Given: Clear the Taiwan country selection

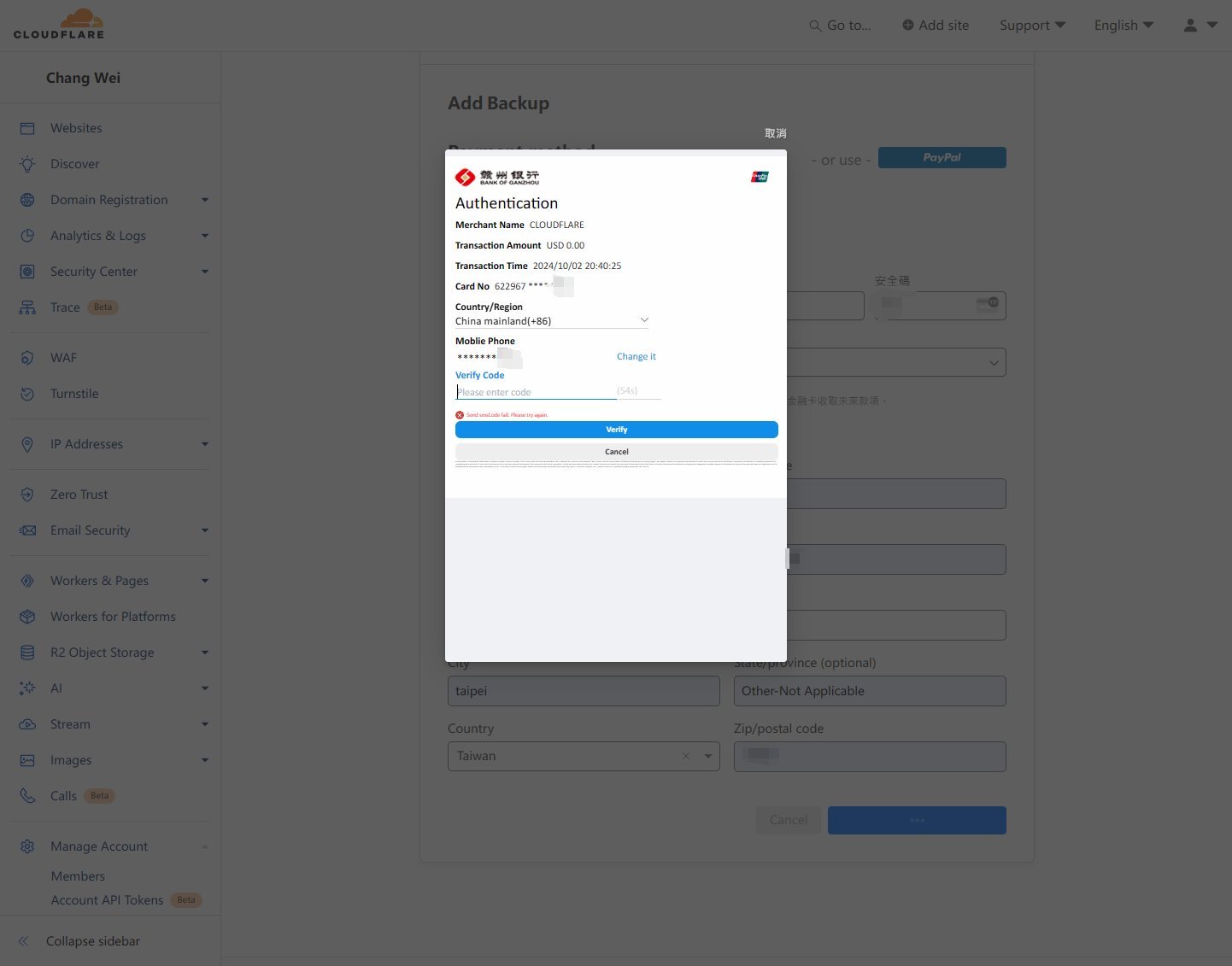Looking at the screenshot, I should [685, 756].
